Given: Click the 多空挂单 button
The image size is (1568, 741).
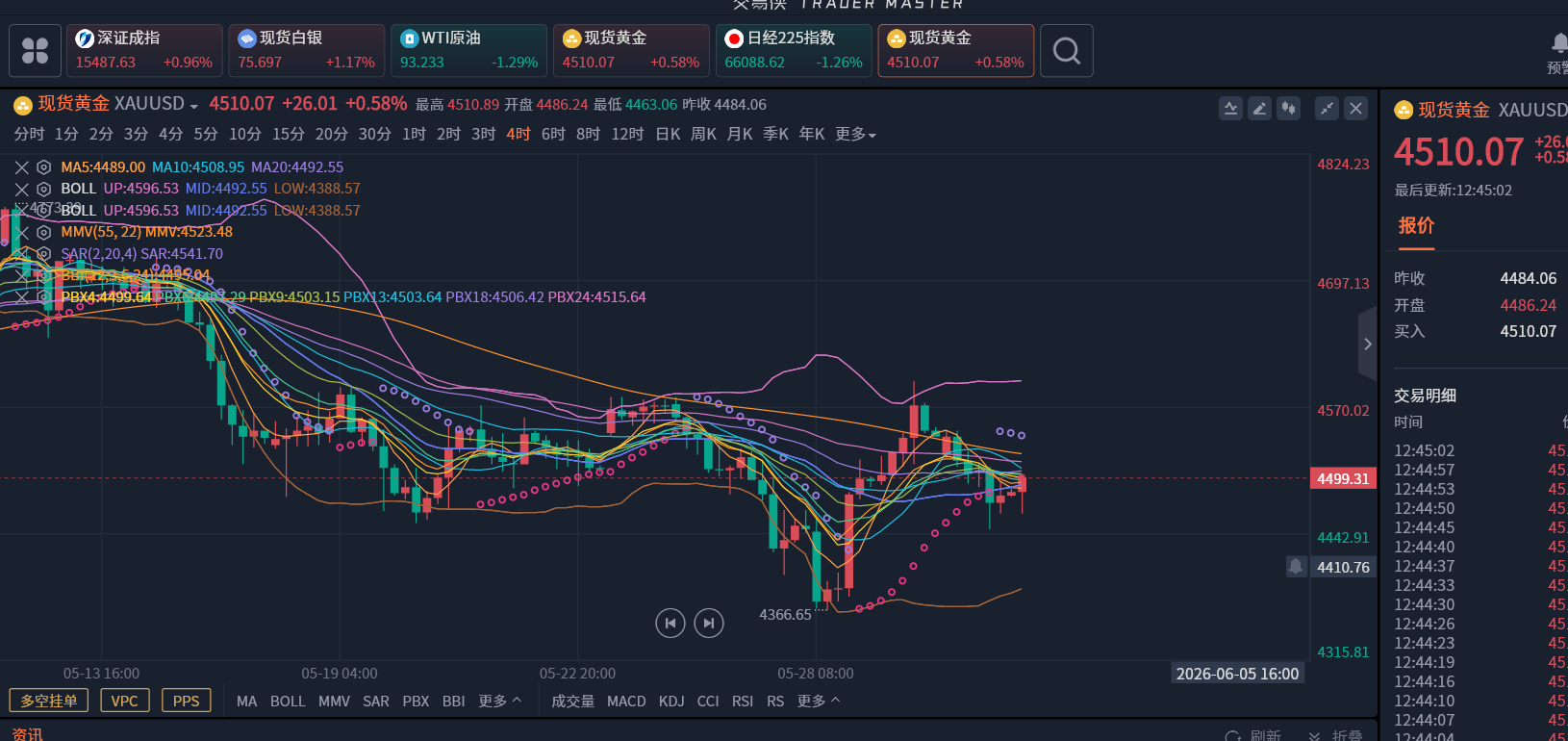Looking at the screenshot, I should pyautogui.click(x=49, y=701).
